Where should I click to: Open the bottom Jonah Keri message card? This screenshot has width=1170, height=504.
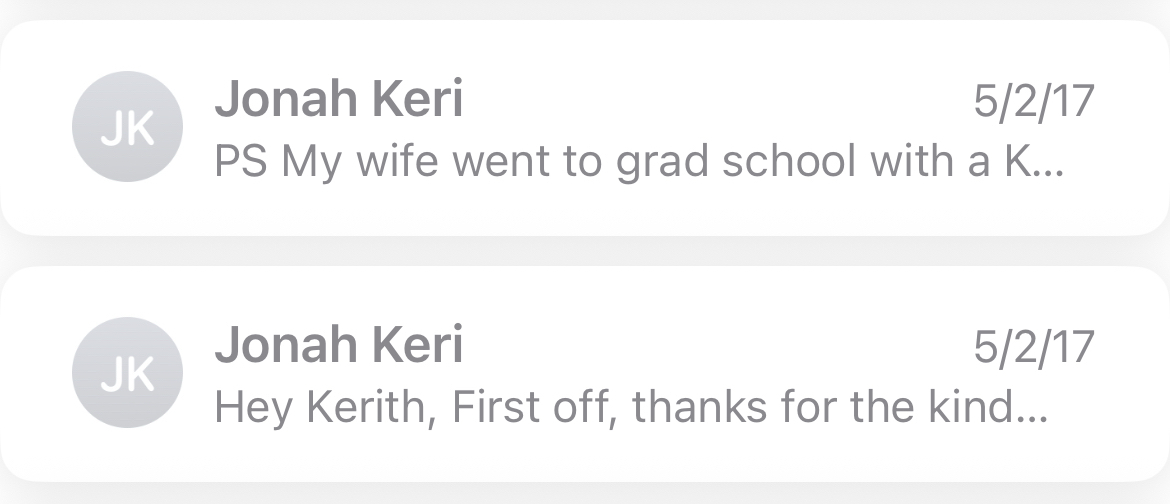585,373
